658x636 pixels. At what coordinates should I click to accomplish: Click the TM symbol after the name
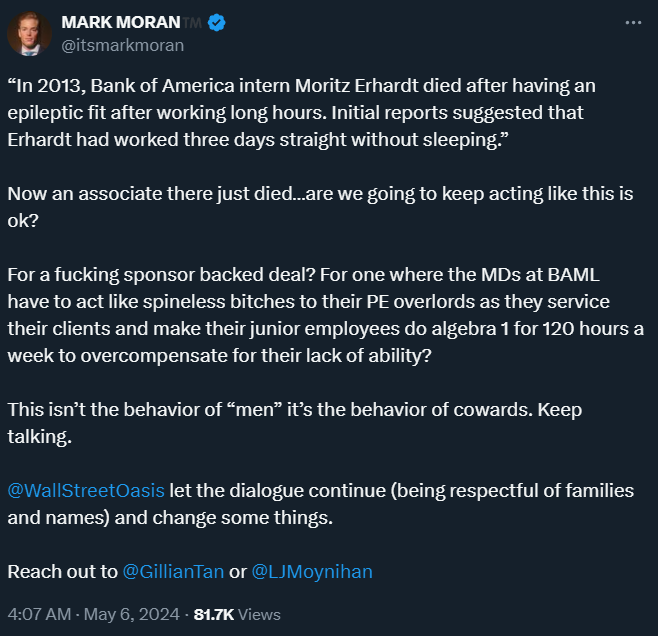pyautogui.click(x=192, y=22)
